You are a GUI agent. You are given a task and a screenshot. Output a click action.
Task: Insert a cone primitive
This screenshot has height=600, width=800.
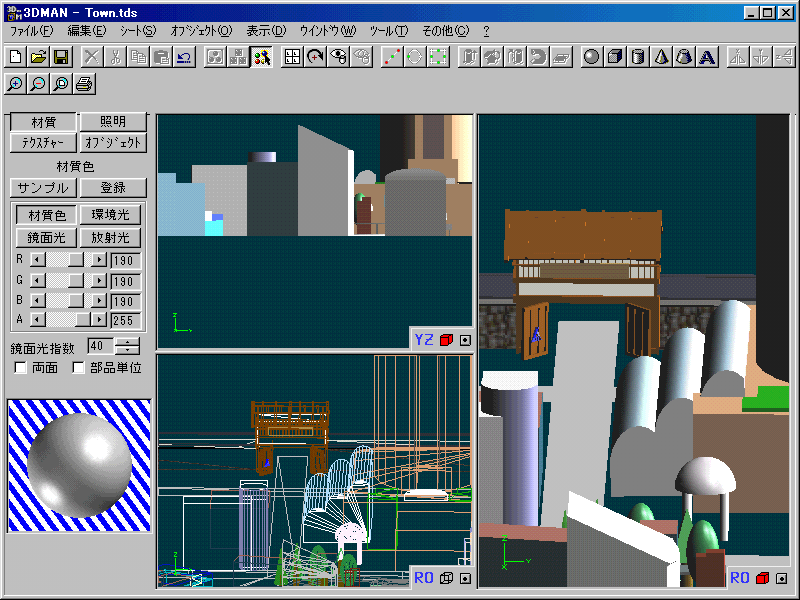pyautogui.click(x=661, y=57)
